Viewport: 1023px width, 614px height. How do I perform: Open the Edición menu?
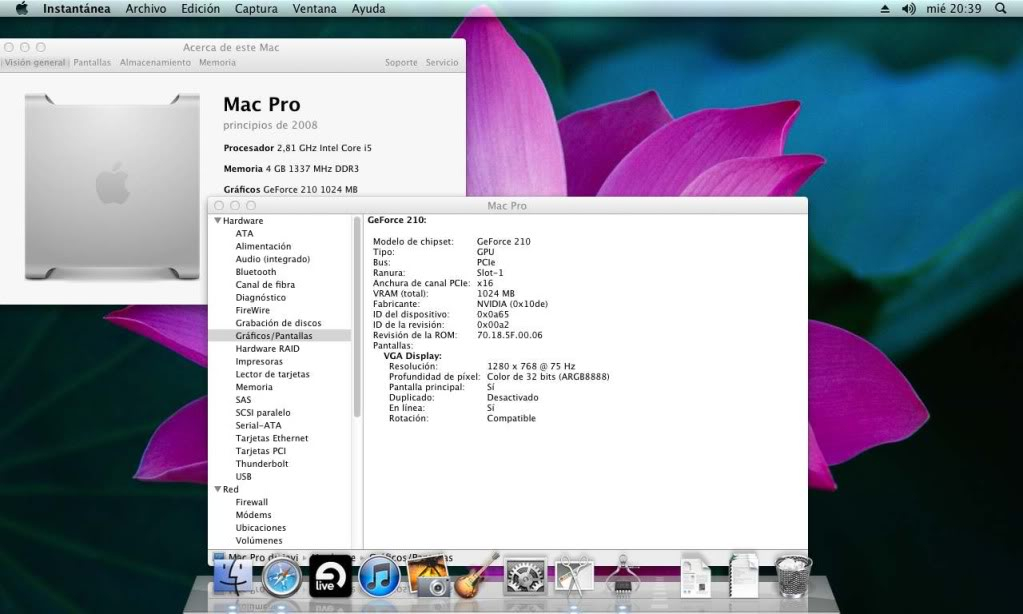click(200, 8)
